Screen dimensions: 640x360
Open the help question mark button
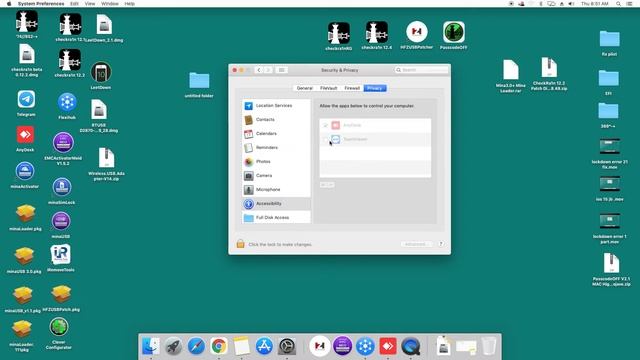pyautogui.click(x=441, y=244)
